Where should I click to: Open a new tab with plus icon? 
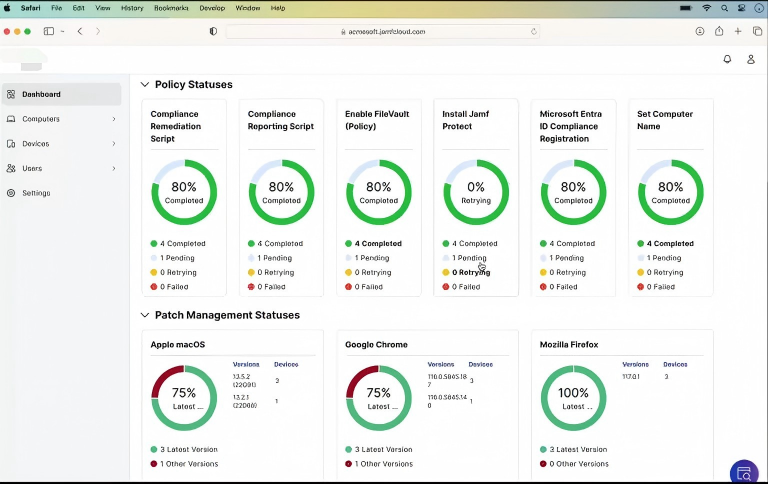tap(738, 31)
